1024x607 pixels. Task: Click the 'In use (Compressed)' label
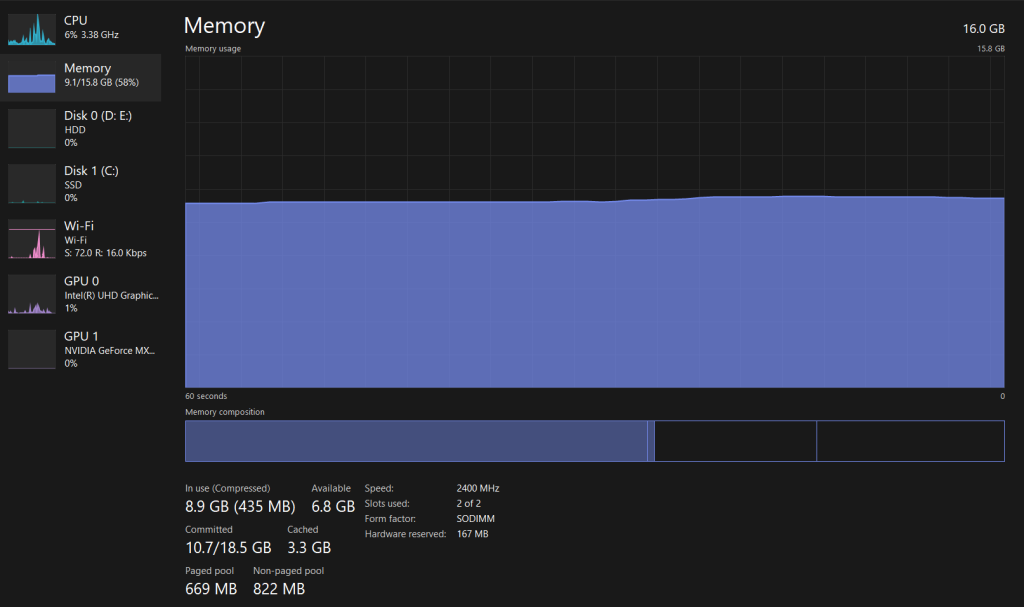[x=227, y=488]
